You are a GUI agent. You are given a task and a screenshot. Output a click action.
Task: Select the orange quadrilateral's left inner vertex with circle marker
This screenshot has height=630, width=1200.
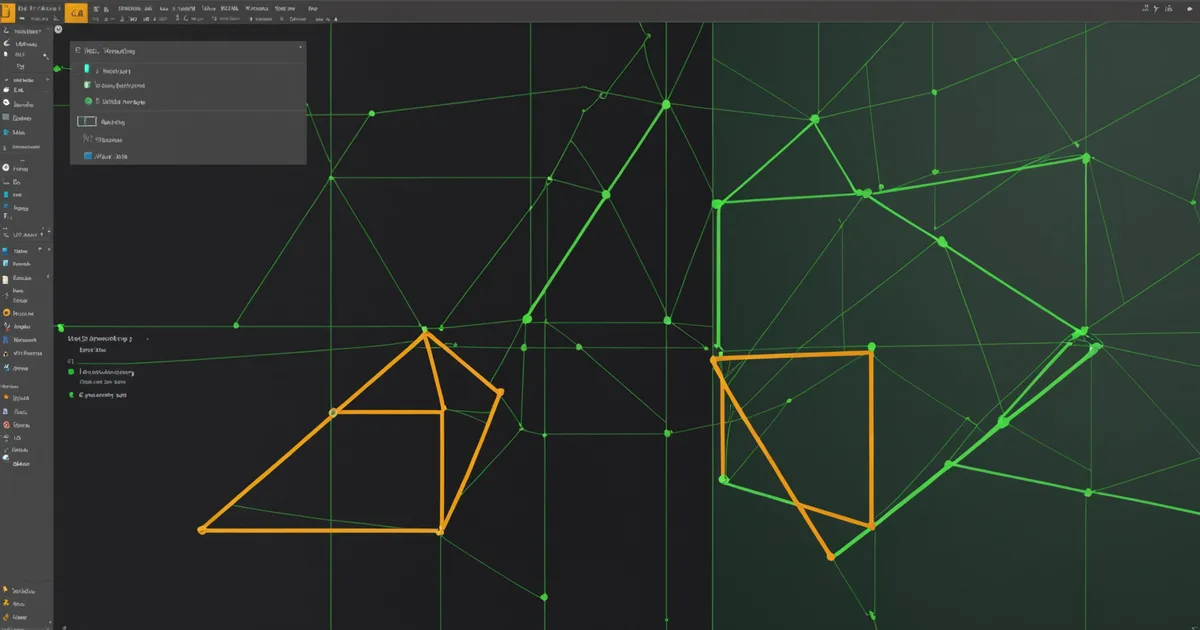click(333, 412)
